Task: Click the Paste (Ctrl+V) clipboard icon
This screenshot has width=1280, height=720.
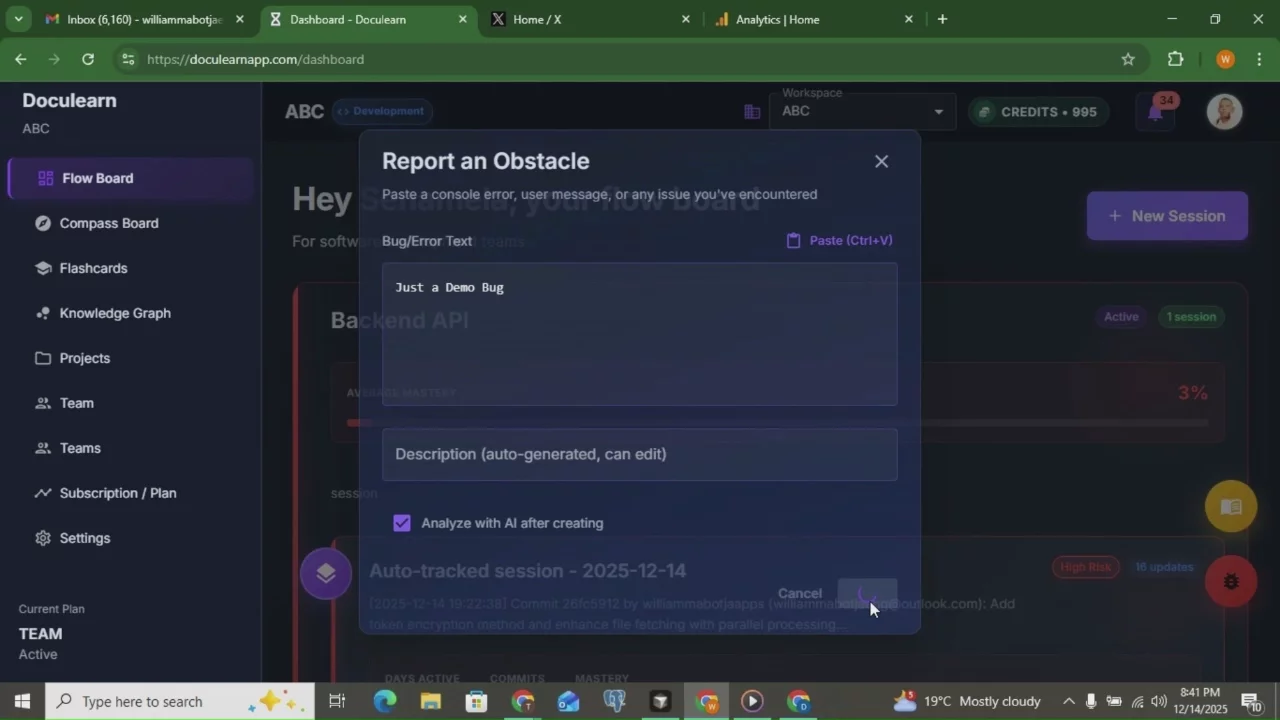Action: tap(793, 240)
